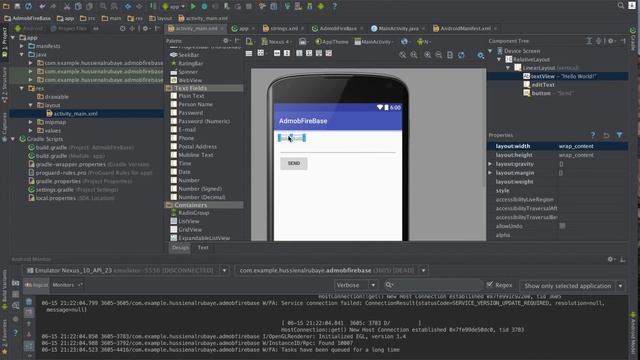Open the app run configuration dropdown
640x360 pixels.
coord(175,6)
